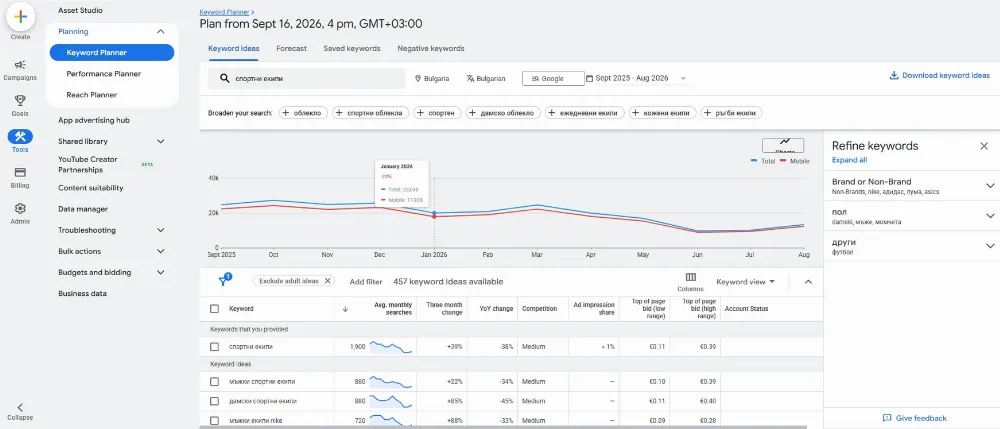Select Keyword Planner in sidebar
The image size is (1000, 429).
(x=112, y=52)
